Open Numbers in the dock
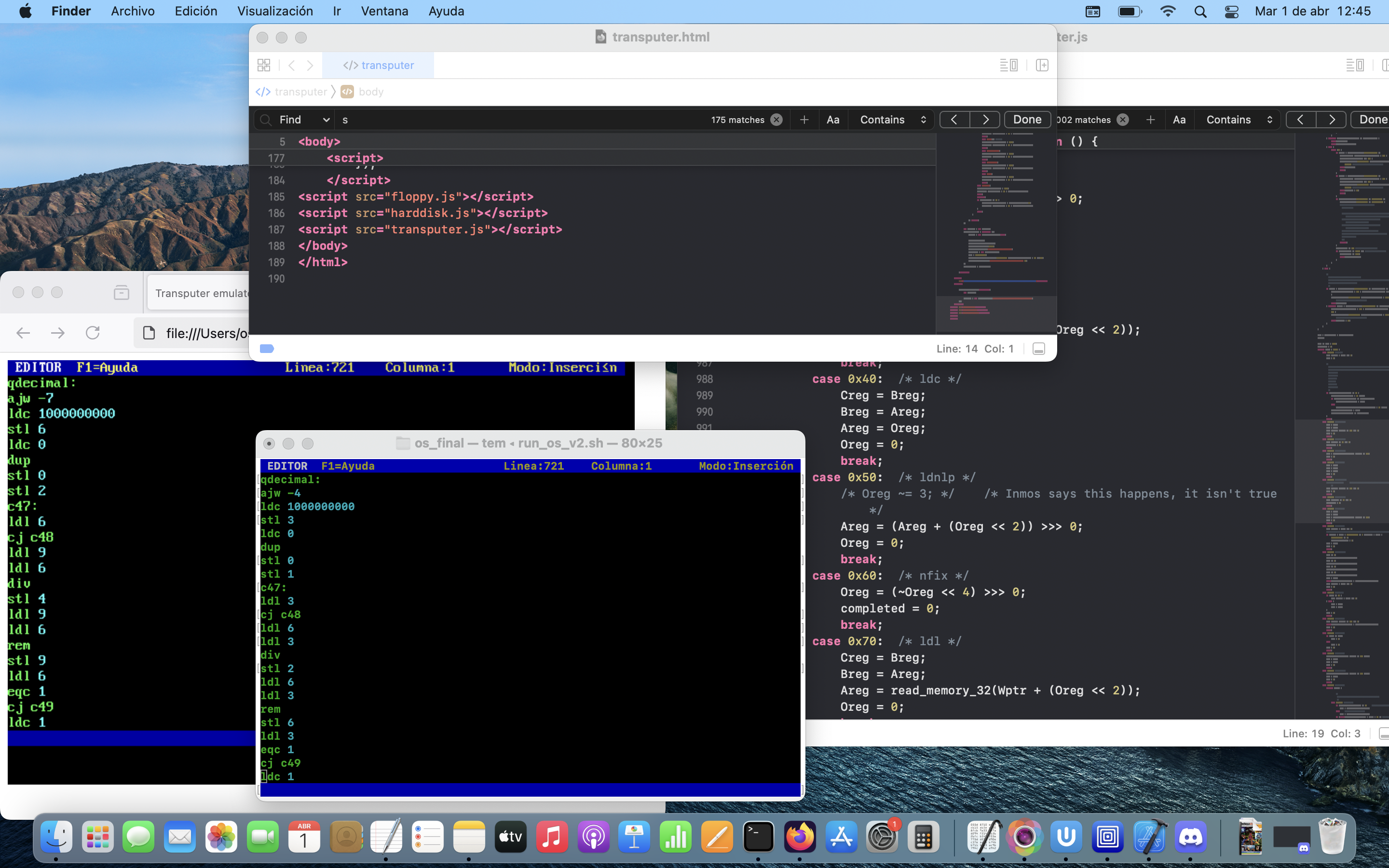 click(x=676, y=837)
